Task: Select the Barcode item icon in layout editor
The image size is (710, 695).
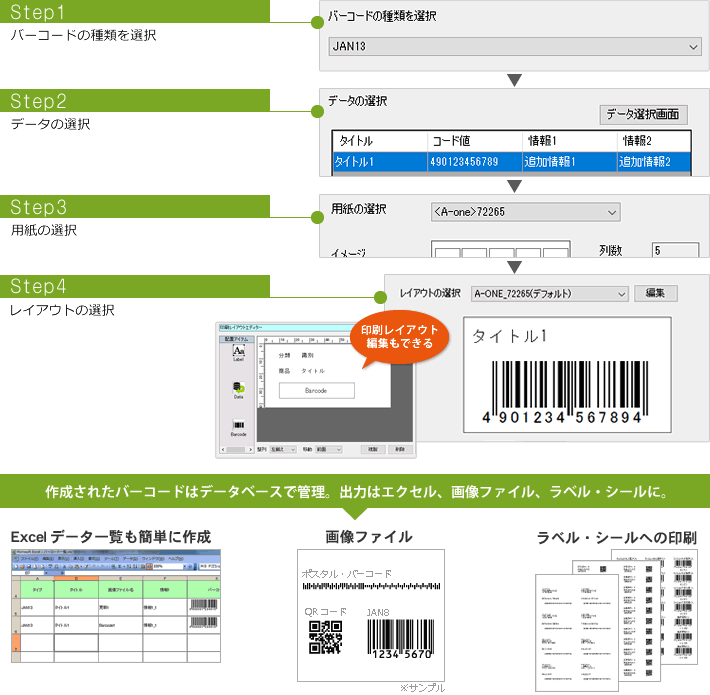Action: click(239, 425)
